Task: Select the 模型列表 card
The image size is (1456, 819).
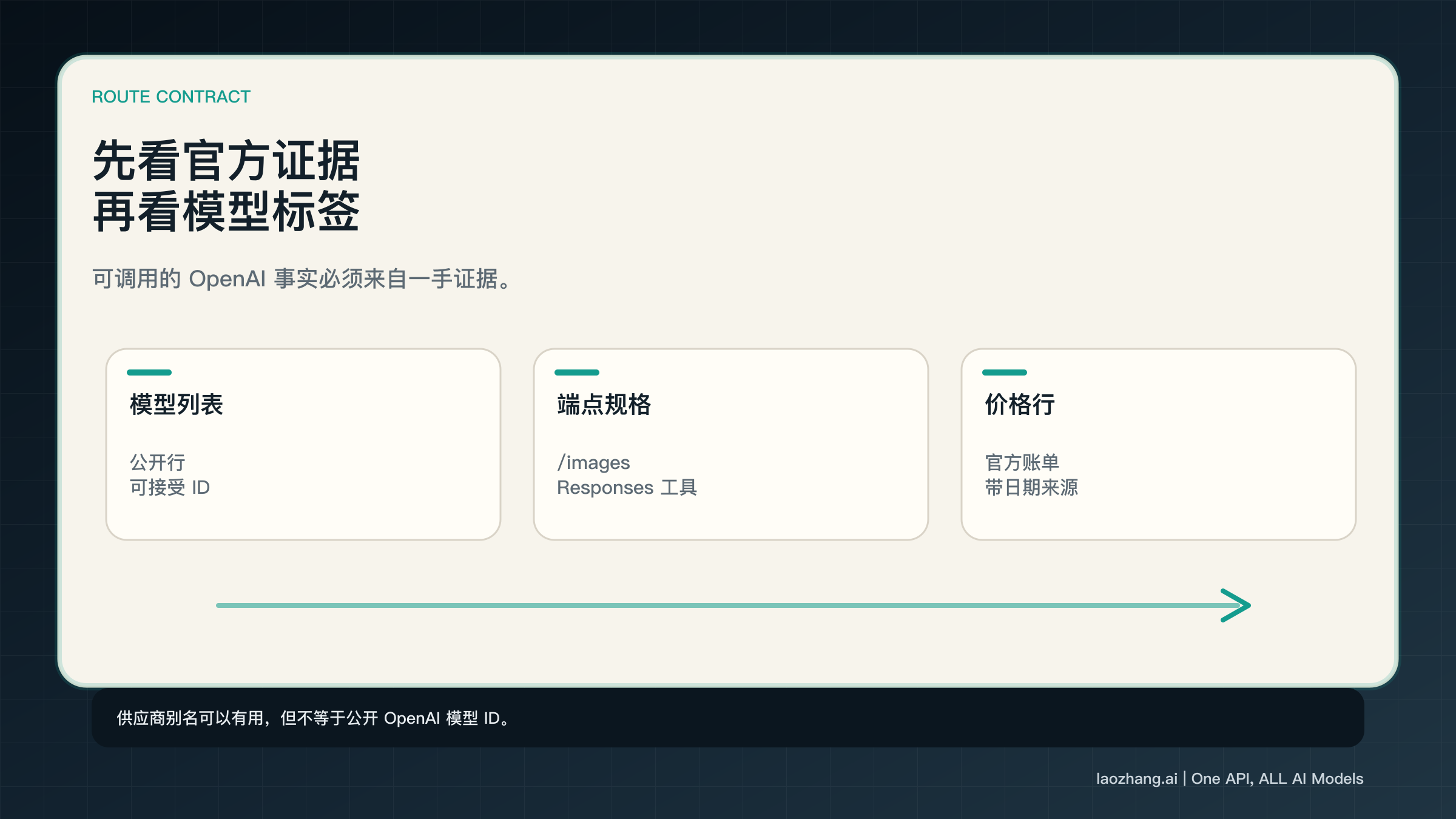Action: click(x=303, y=443)
